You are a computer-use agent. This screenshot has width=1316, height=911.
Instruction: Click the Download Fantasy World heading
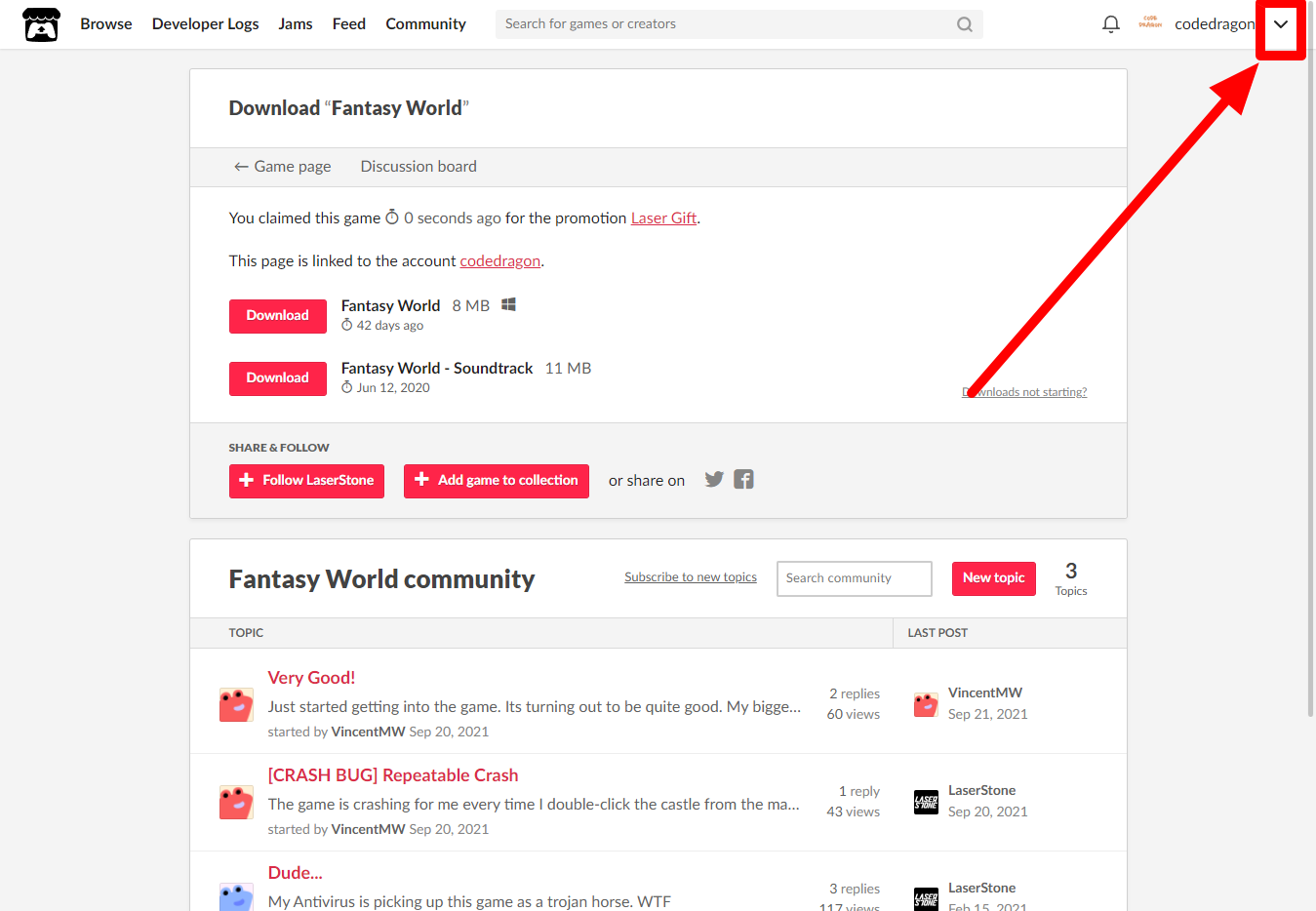tap(349, 108)
